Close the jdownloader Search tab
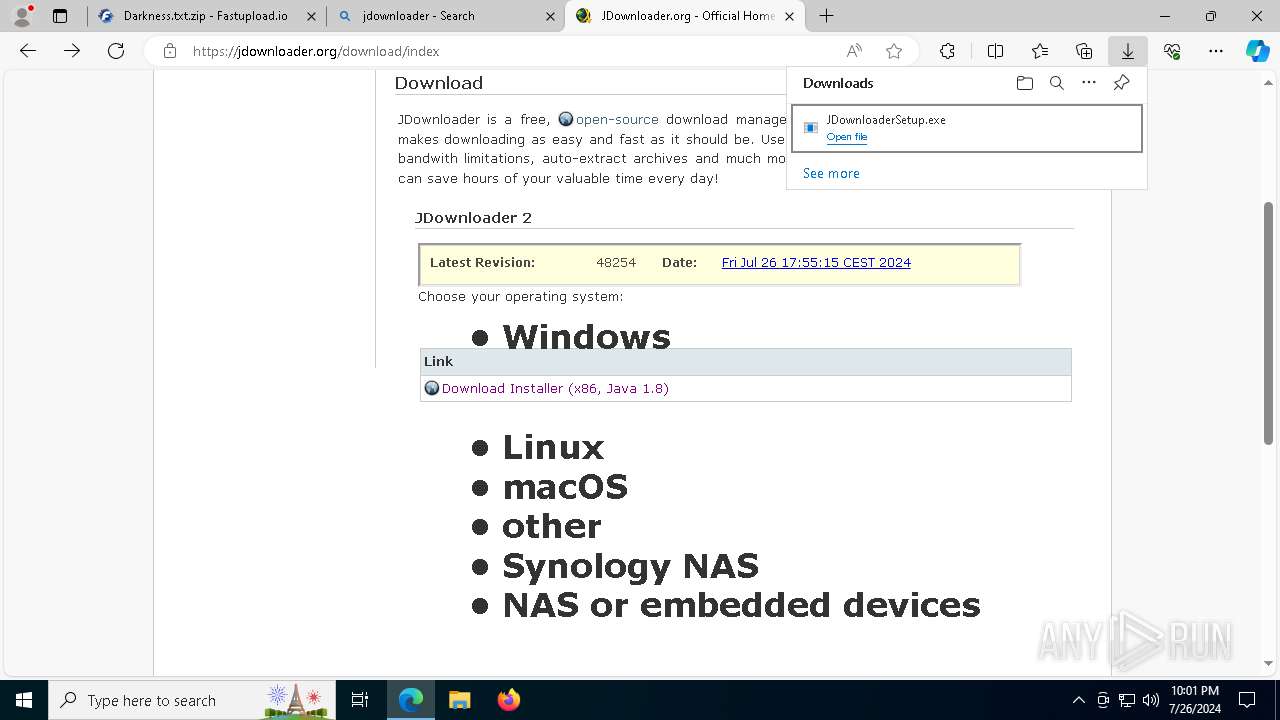This screenshot has width=1280, height=720. tap(550, 16)
